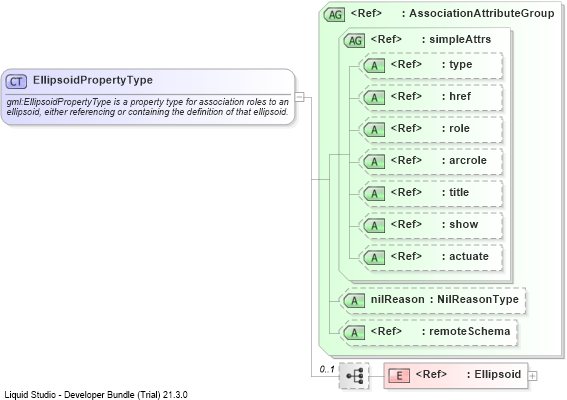Screen dimensions: 567x400
Task: Select the ': role' attribute label
Action: (x=456, y=128)
